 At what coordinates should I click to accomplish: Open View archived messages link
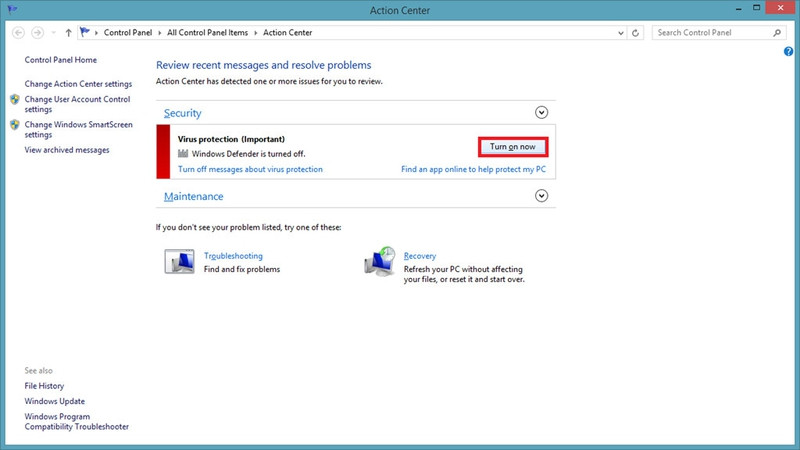pyautogui.click(x=67, y=150)
